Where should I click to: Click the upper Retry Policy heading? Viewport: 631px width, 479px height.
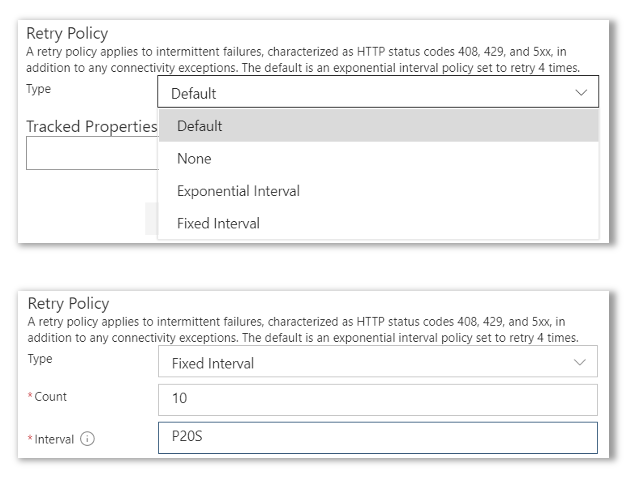[67, 34]
